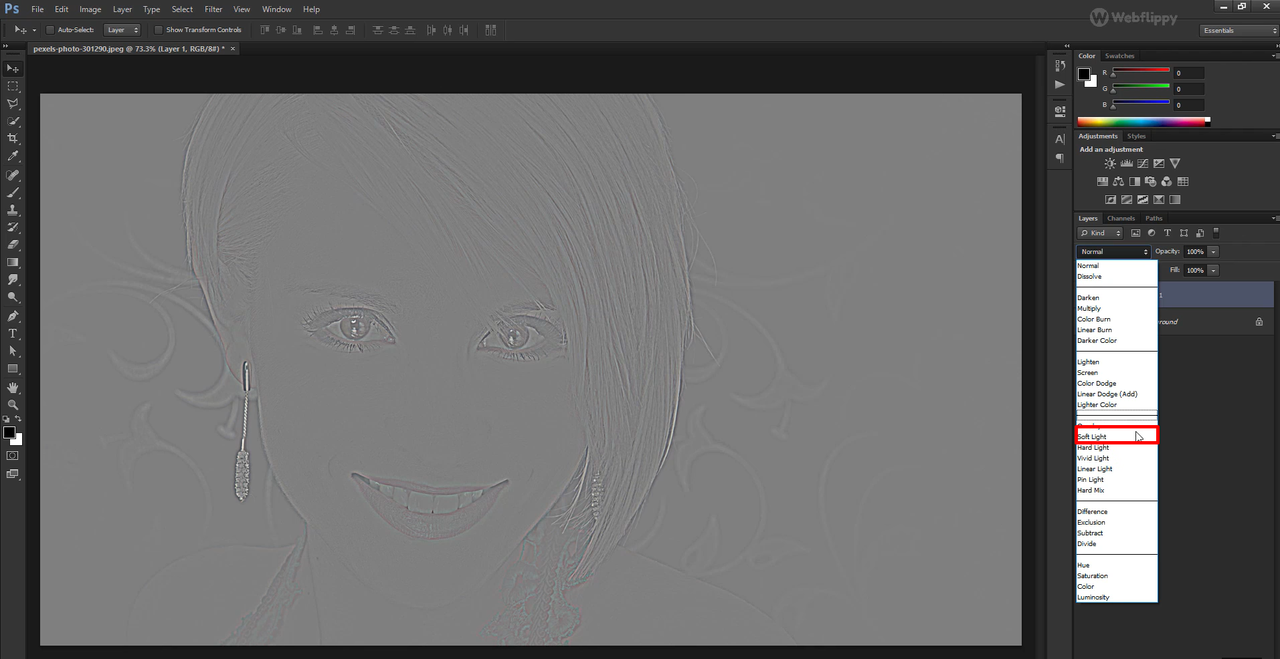The image size is (1280, 659).
Task: Choose Multiply blend mode
Action: click(1116, 308)
